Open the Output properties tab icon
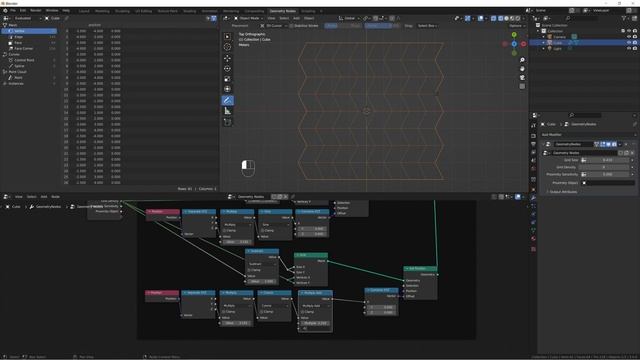 pos(533,144)
